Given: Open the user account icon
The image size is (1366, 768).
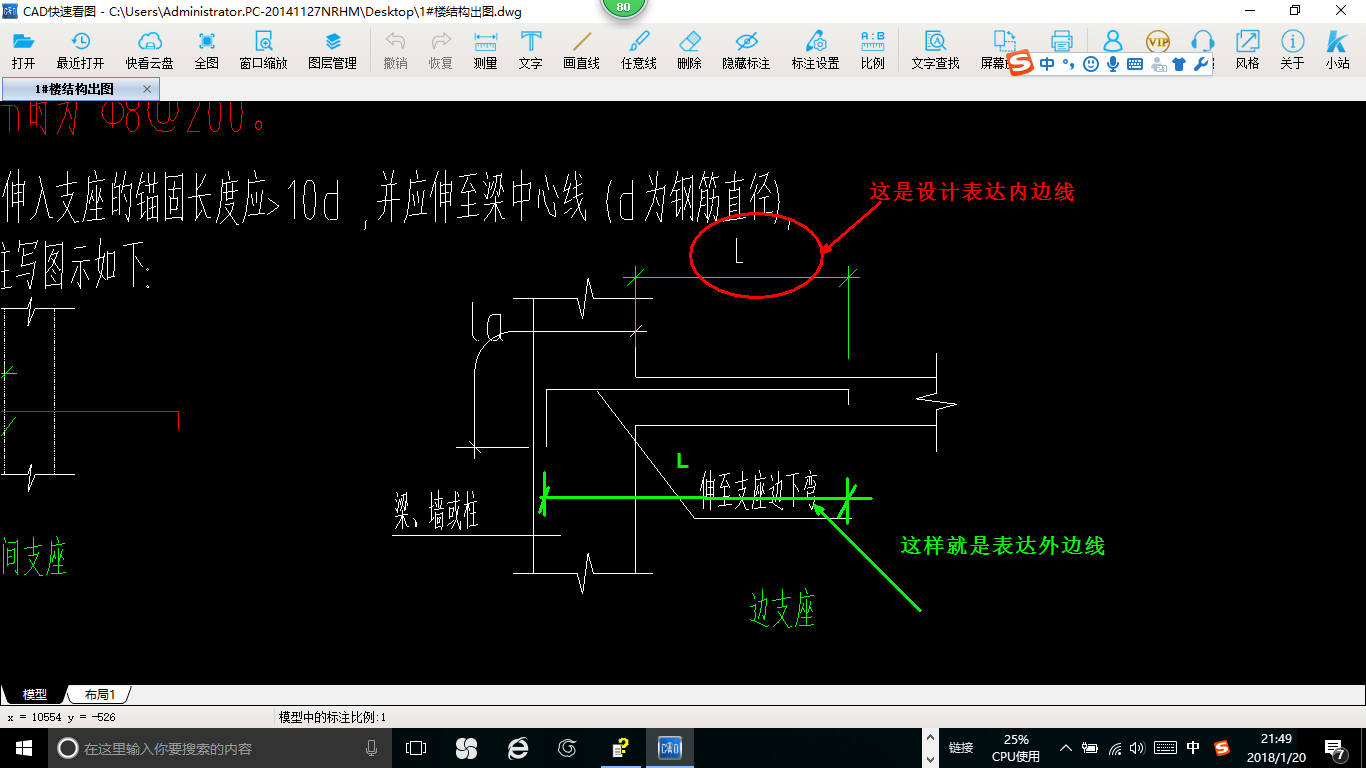Looking at the screenshot, I should coord(1112,41).
